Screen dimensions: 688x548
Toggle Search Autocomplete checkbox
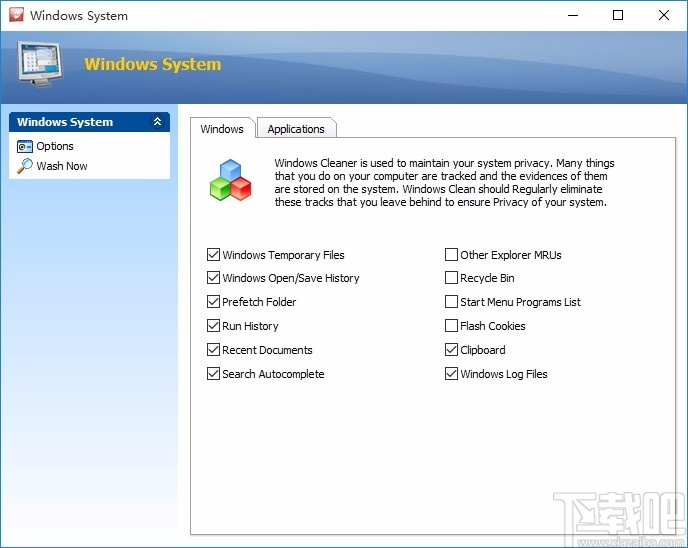[x=213, y=373]
